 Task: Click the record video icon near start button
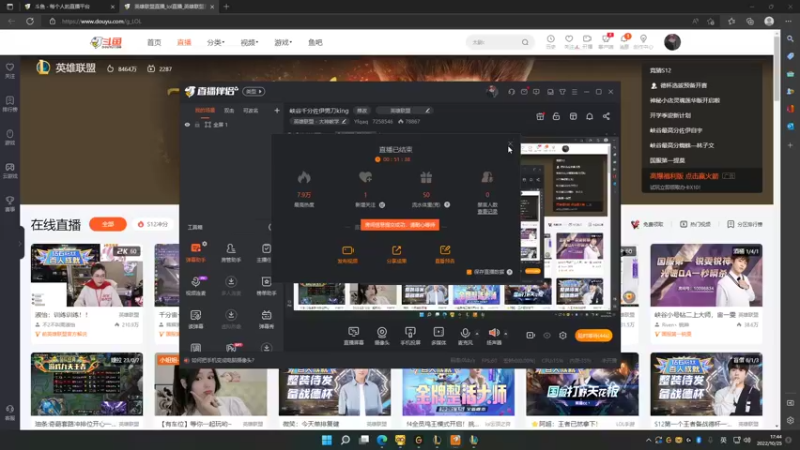click(531, 335)
